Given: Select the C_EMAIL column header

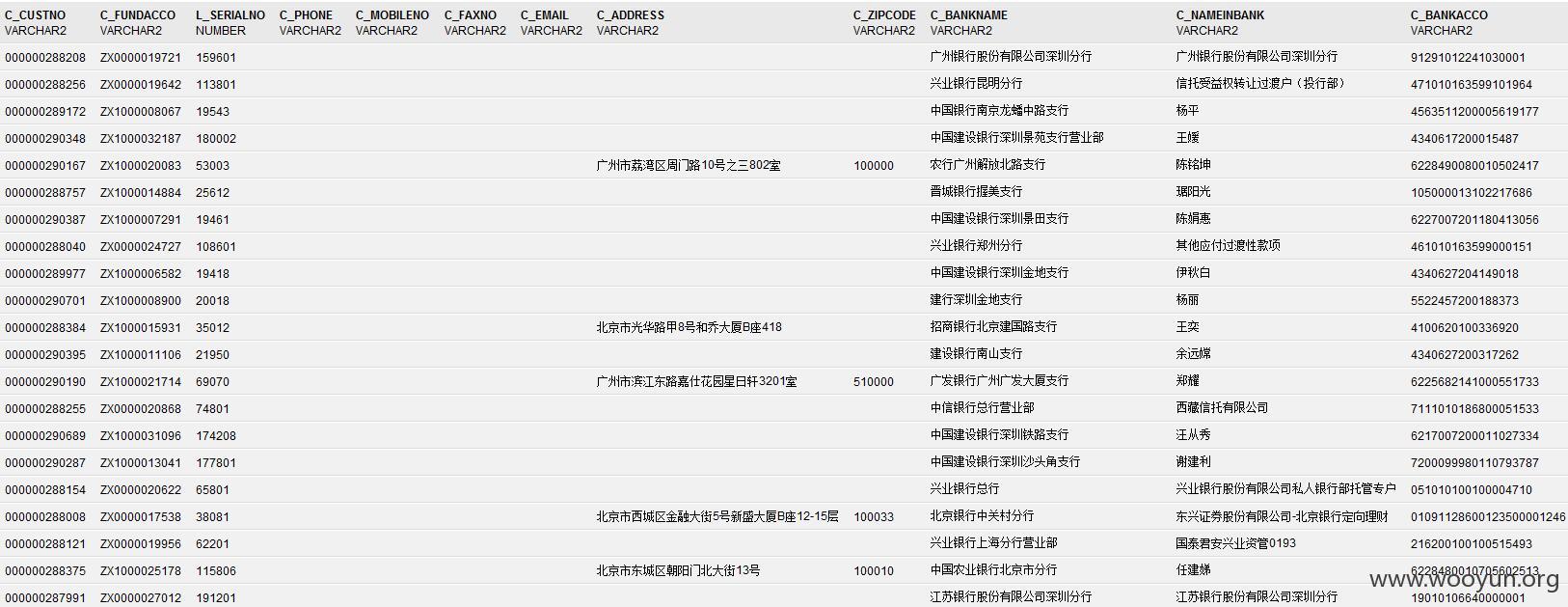Looking at the screenshot, I should [545, 15].
